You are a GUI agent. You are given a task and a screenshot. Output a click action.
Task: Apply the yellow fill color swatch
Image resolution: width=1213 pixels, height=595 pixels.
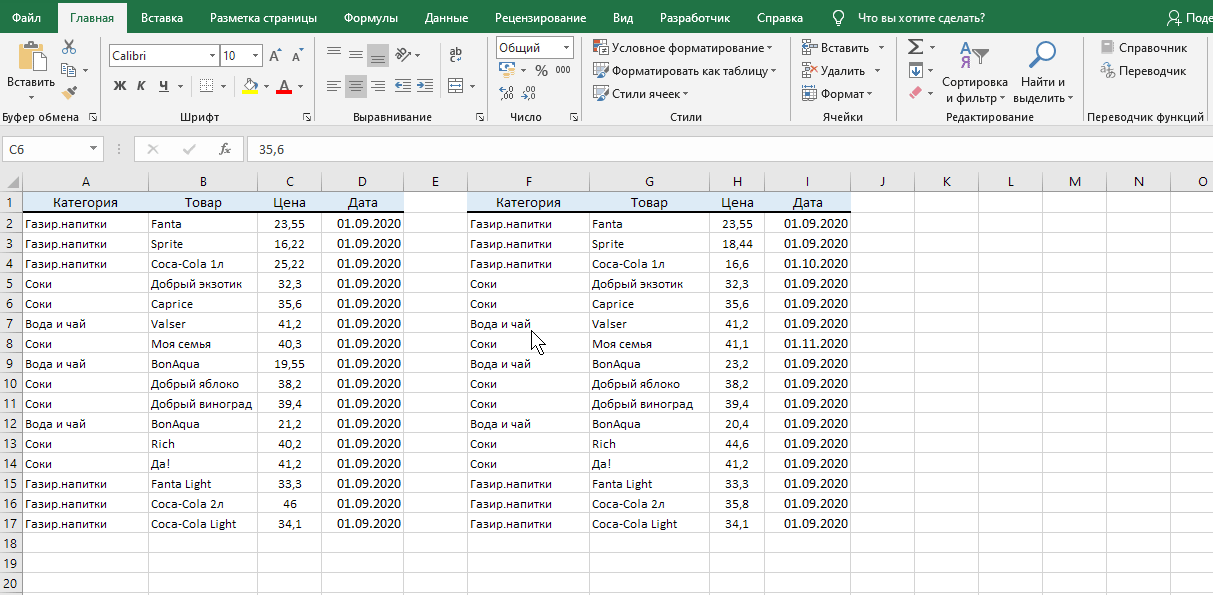coord(250,86)
